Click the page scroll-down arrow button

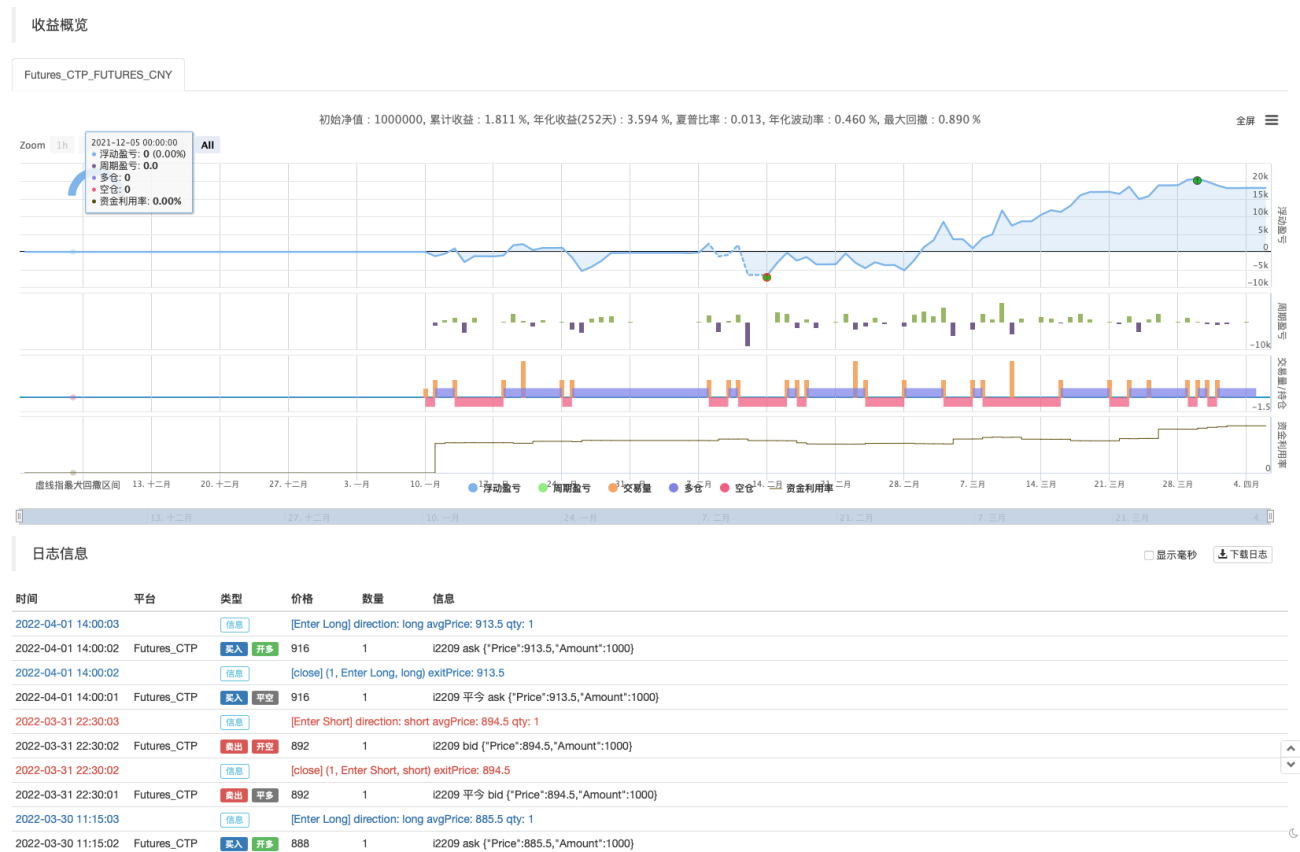1290,765
